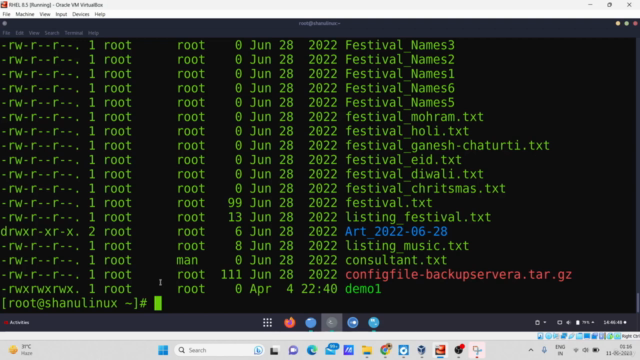
Task: Open VirtualBox Input menu
Action: coord(61,14)
